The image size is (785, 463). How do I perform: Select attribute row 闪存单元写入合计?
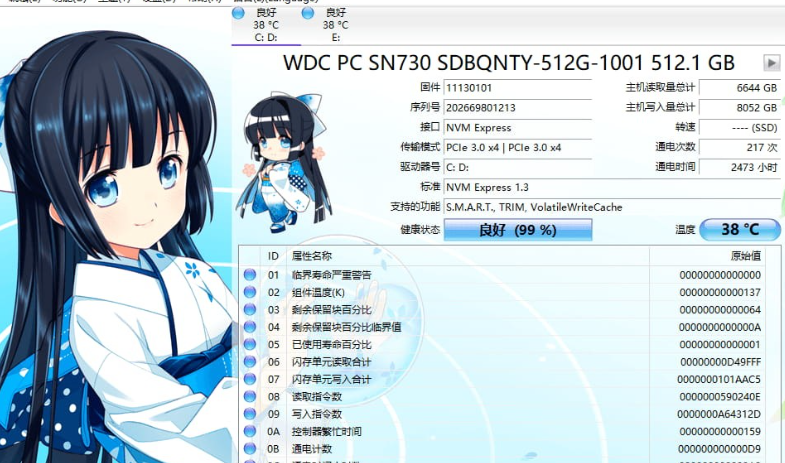tap(502, 379)
